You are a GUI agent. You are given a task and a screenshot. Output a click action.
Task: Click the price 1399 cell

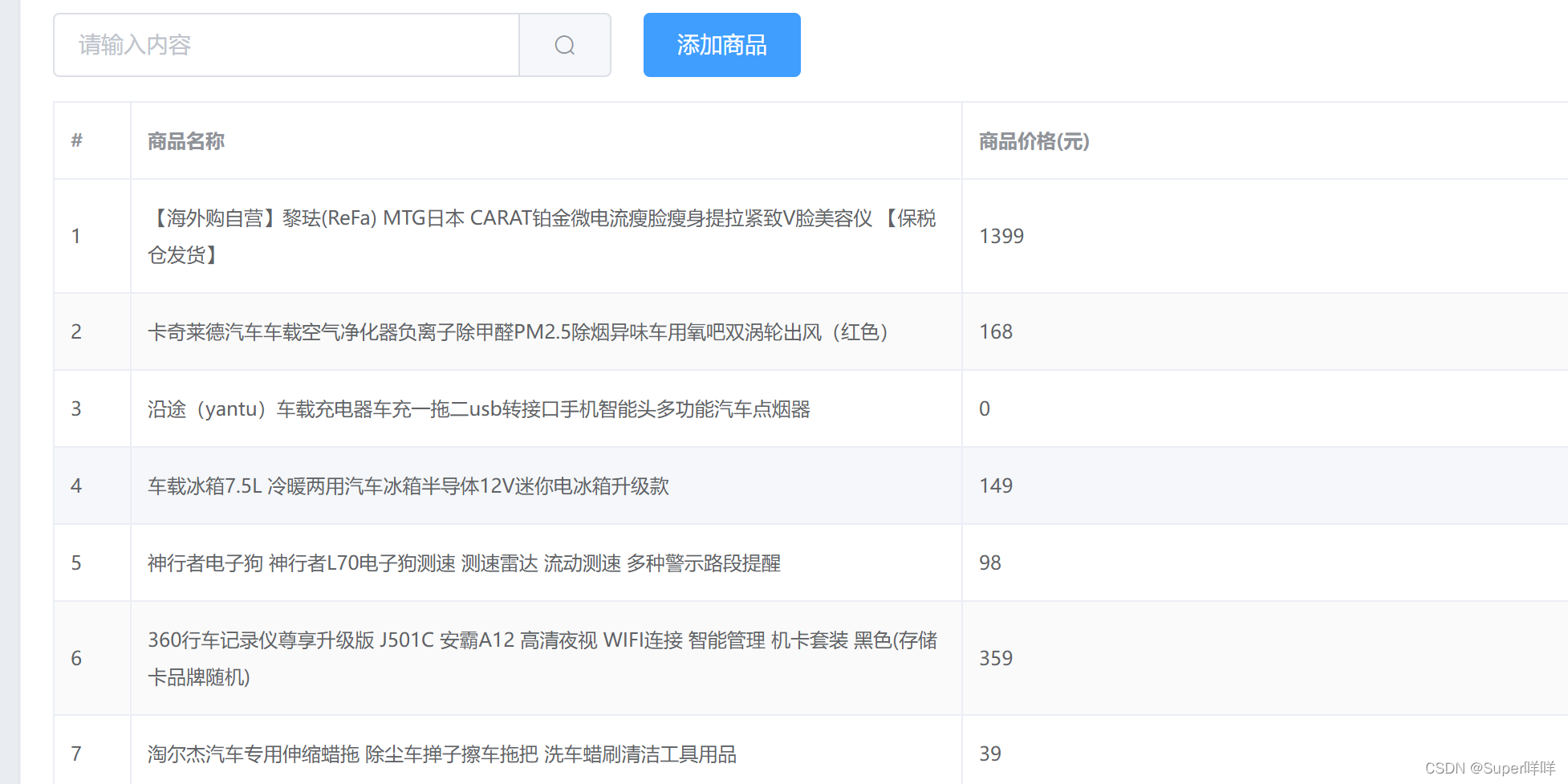(1001, 236)
